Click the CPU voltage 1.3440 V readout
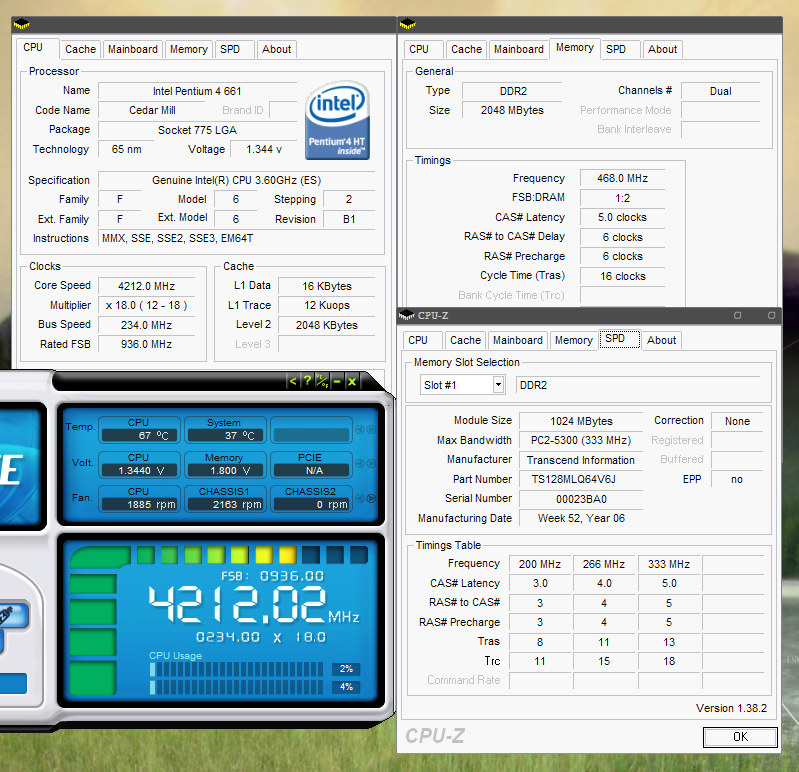Screen dimensions: 799x772 [141, 470]
